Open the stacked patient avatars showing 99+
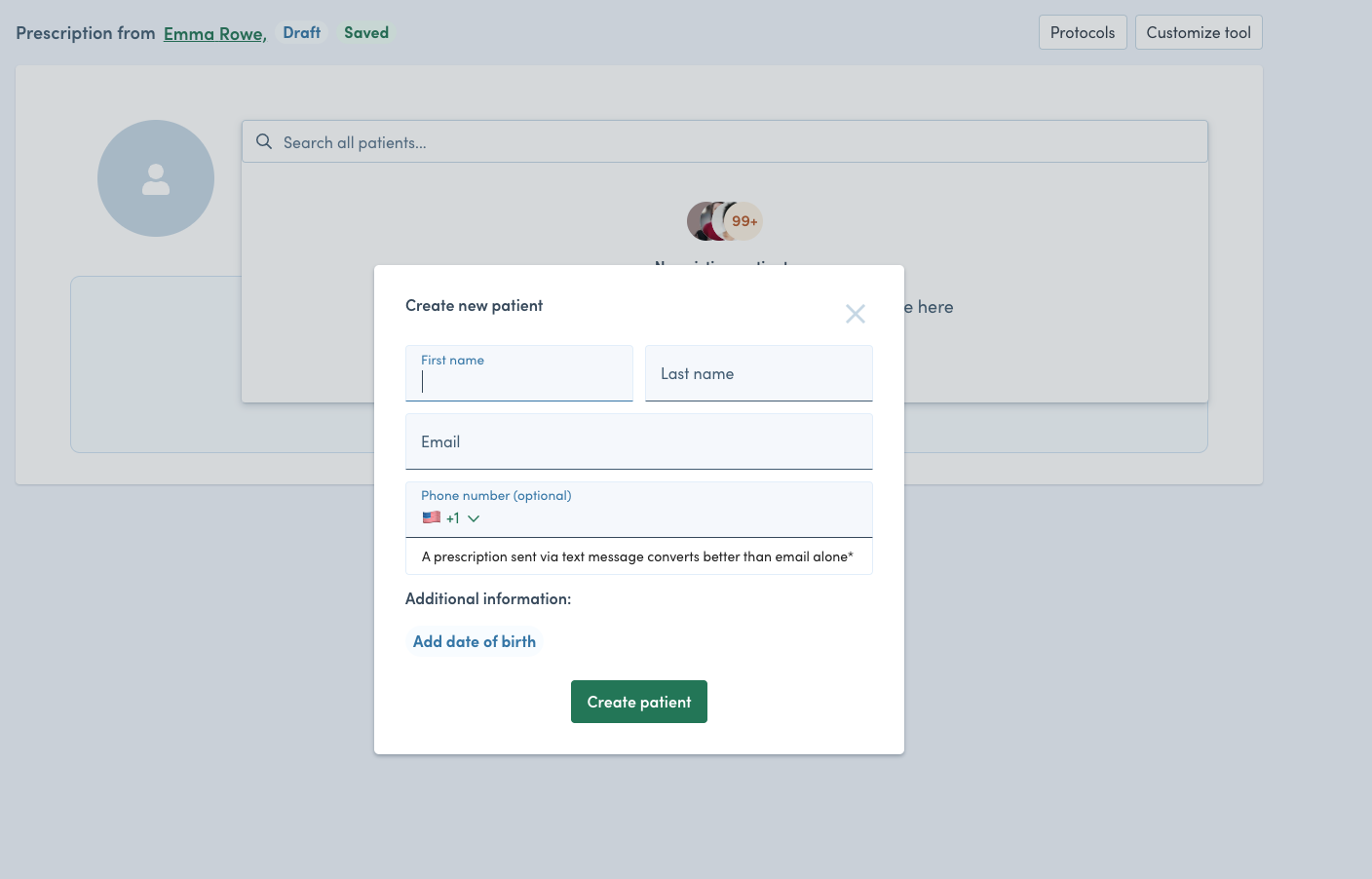The width and height of the screenshot is (1372, 879). pos(725,220)
